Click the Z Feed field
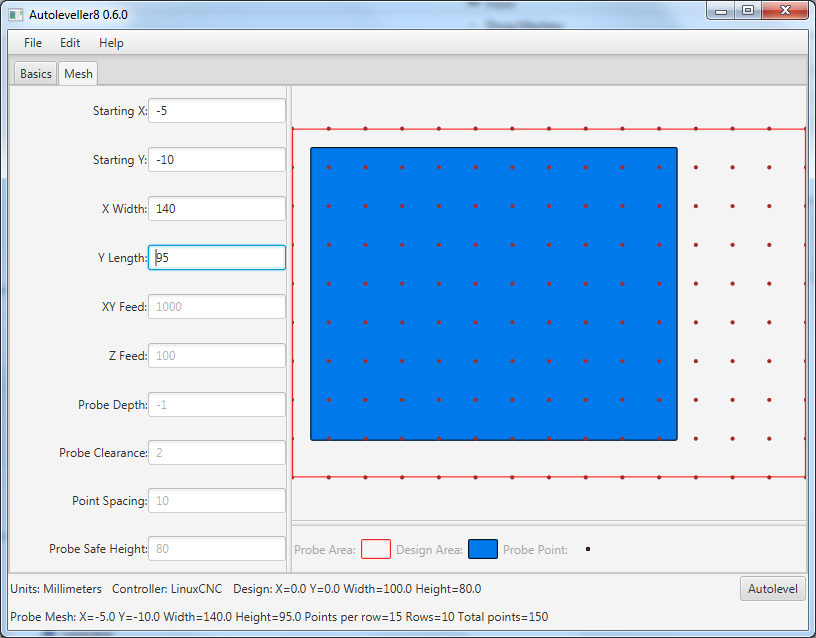Image resolution: width=816 pixels, height=638 pixels. [x=217, y=356]
